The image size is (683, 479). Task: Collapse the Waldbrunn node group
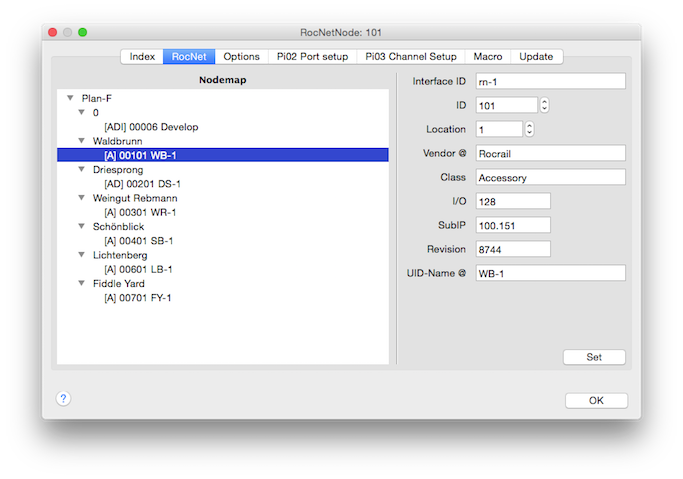(x=82, y=142)
